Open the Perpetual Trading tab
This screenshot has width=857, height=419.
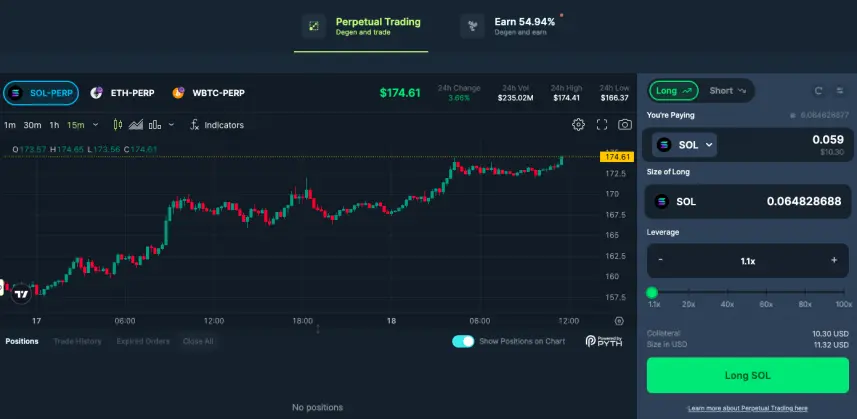[361, 26]
